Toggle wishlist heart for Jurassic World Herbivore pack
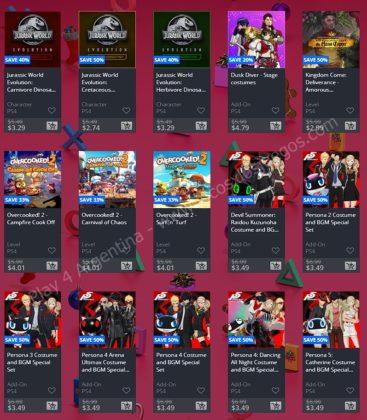The width and height of the screenshot is (367, 420). click(201, 110)
